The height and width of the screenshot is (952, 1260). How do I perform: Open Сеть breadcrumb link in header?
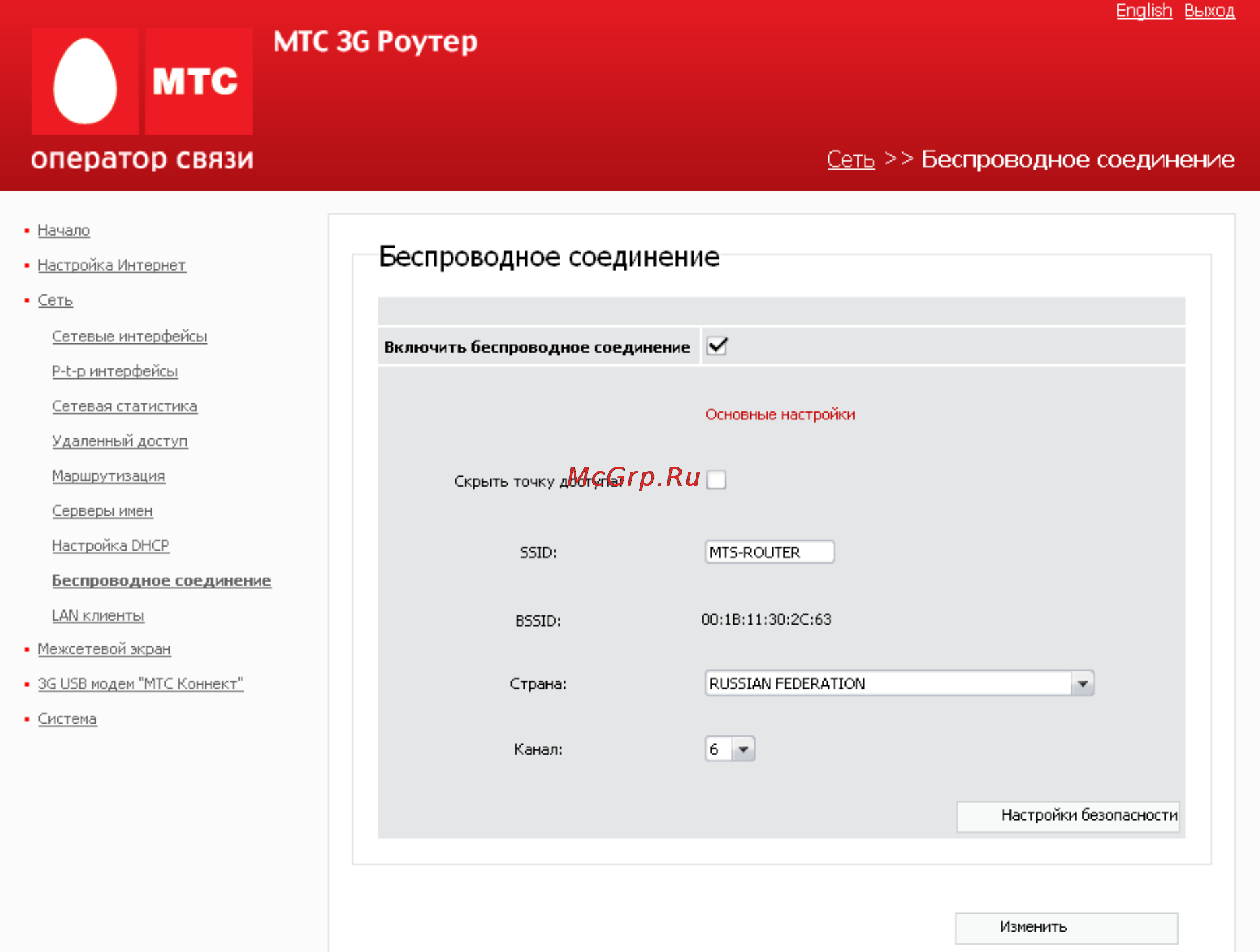tap(851, 160)
